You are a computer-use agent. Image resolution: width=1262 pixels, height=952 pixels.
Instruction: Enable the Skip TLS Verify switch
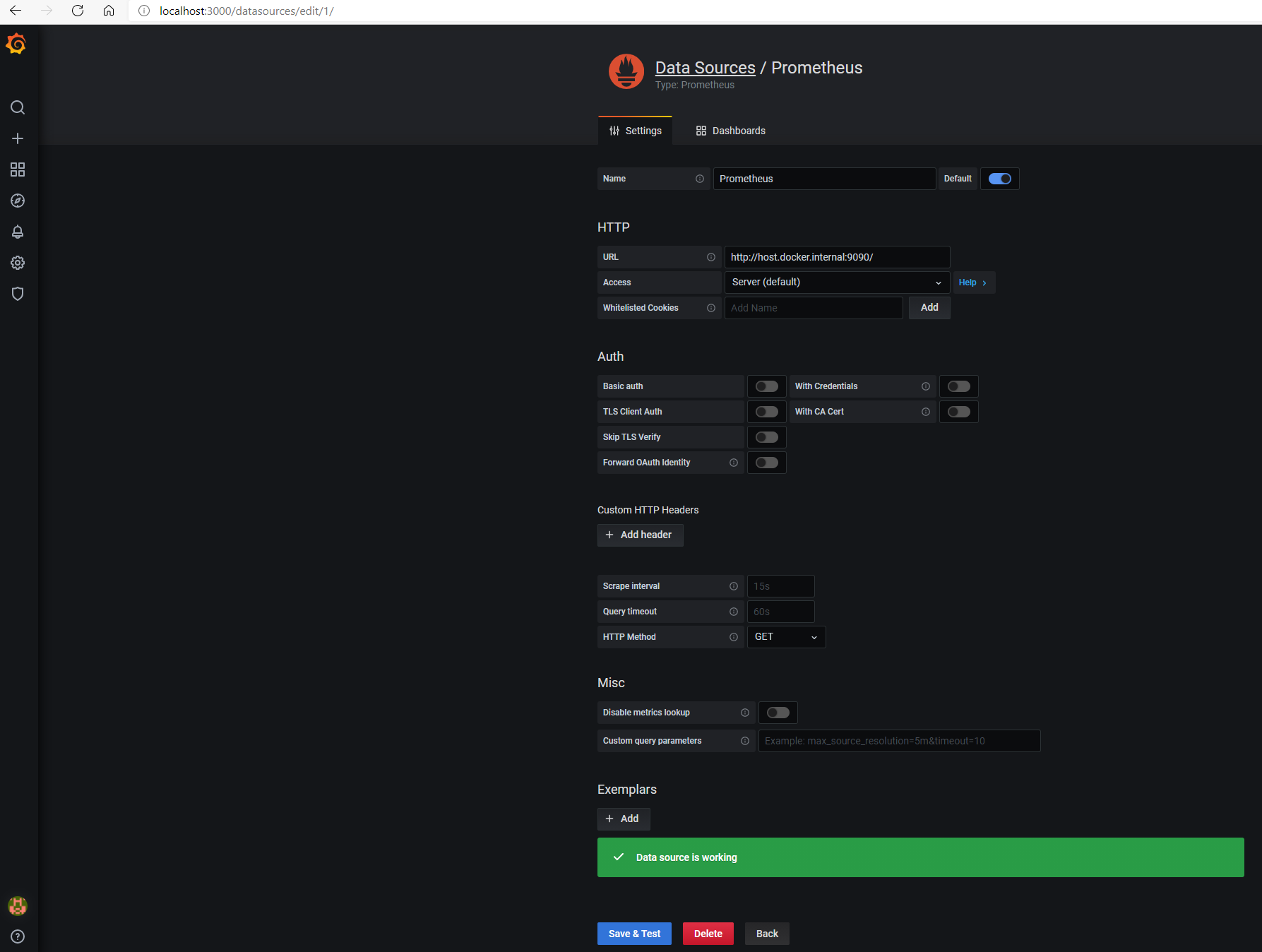(x=767, y=437)
